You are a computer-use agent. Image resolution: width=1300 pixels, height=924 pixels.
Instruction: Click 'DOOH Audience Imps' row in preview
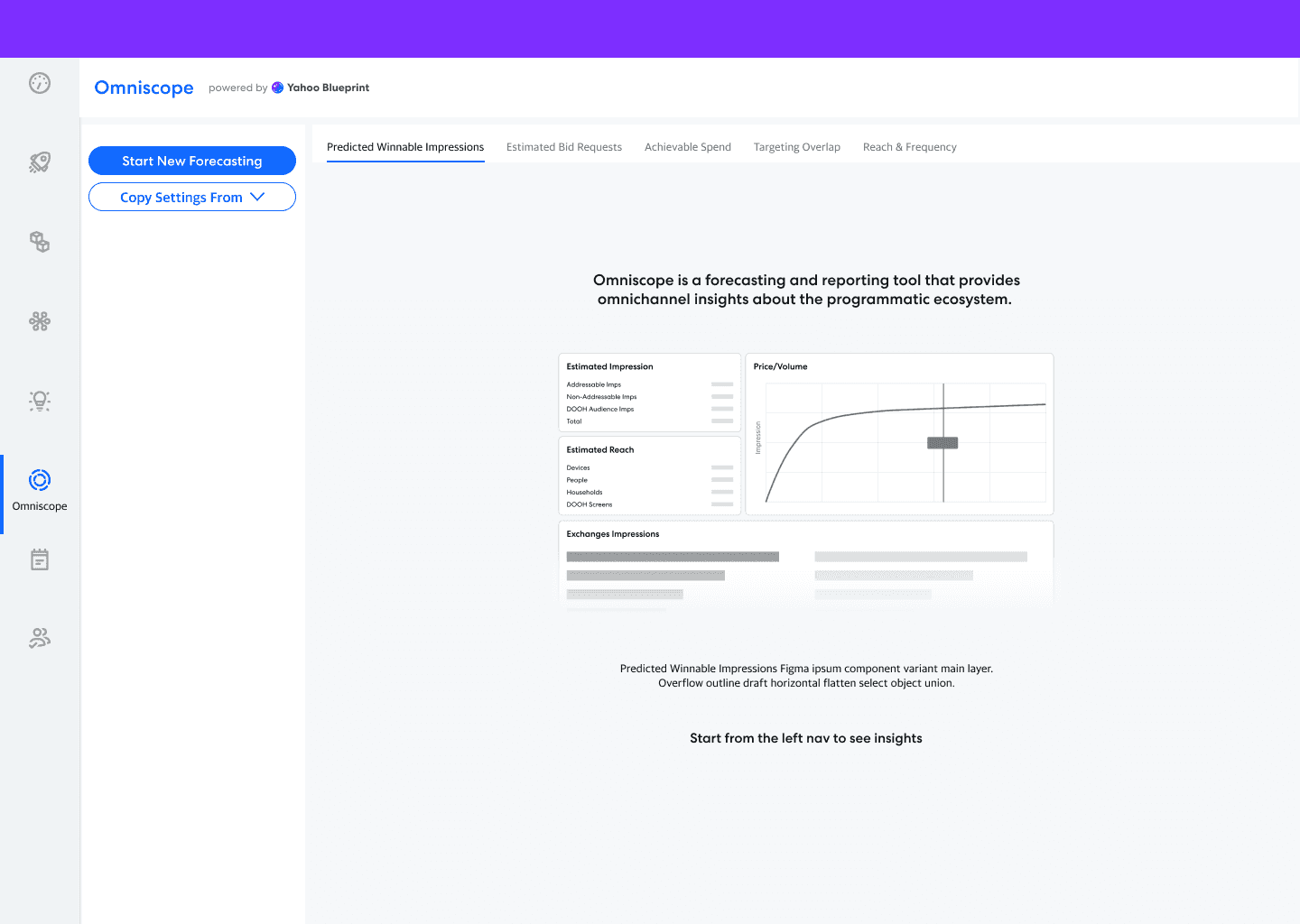pos(650,409)
